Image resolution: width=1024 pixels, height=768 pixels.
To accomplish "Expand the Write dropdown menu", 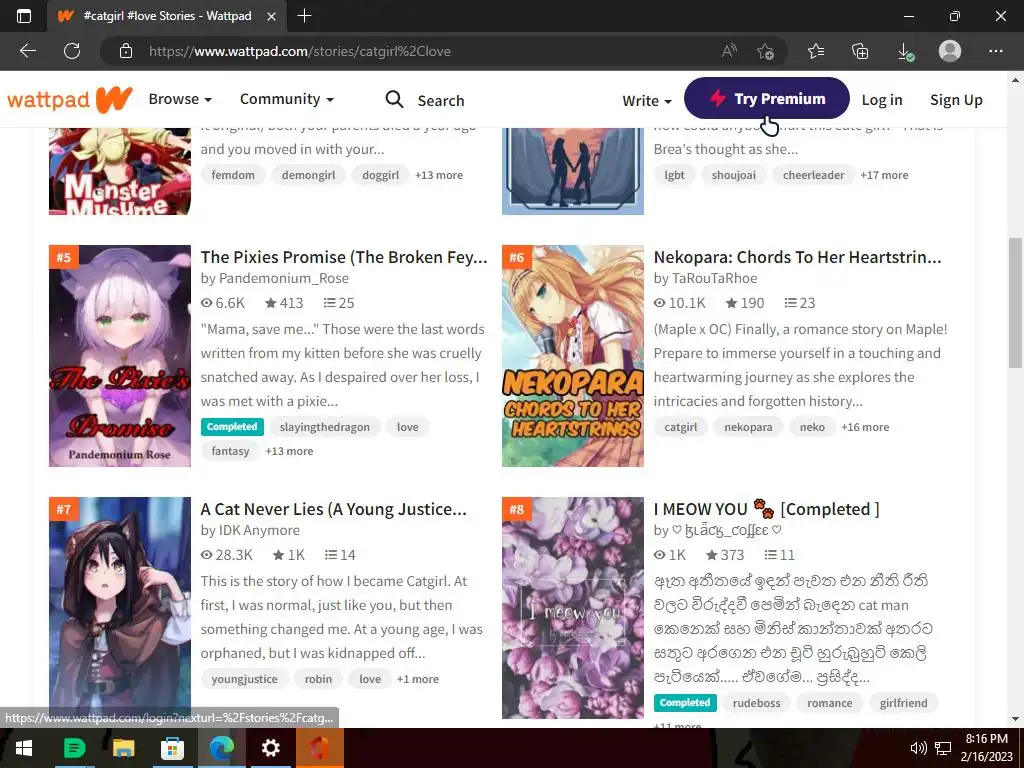I will tap(647, 101).
